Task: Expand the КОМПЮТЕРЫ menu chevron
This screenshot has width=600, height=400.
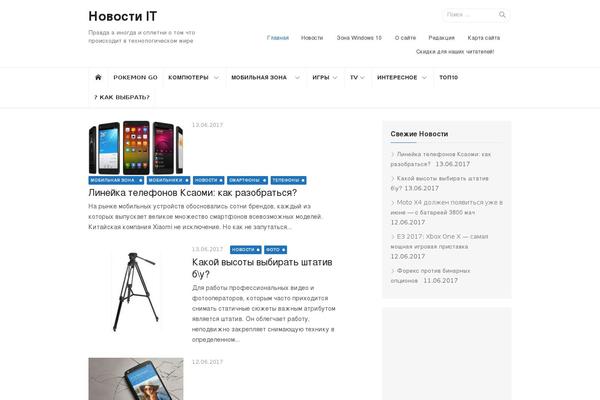Action: (x=216, y=78)
